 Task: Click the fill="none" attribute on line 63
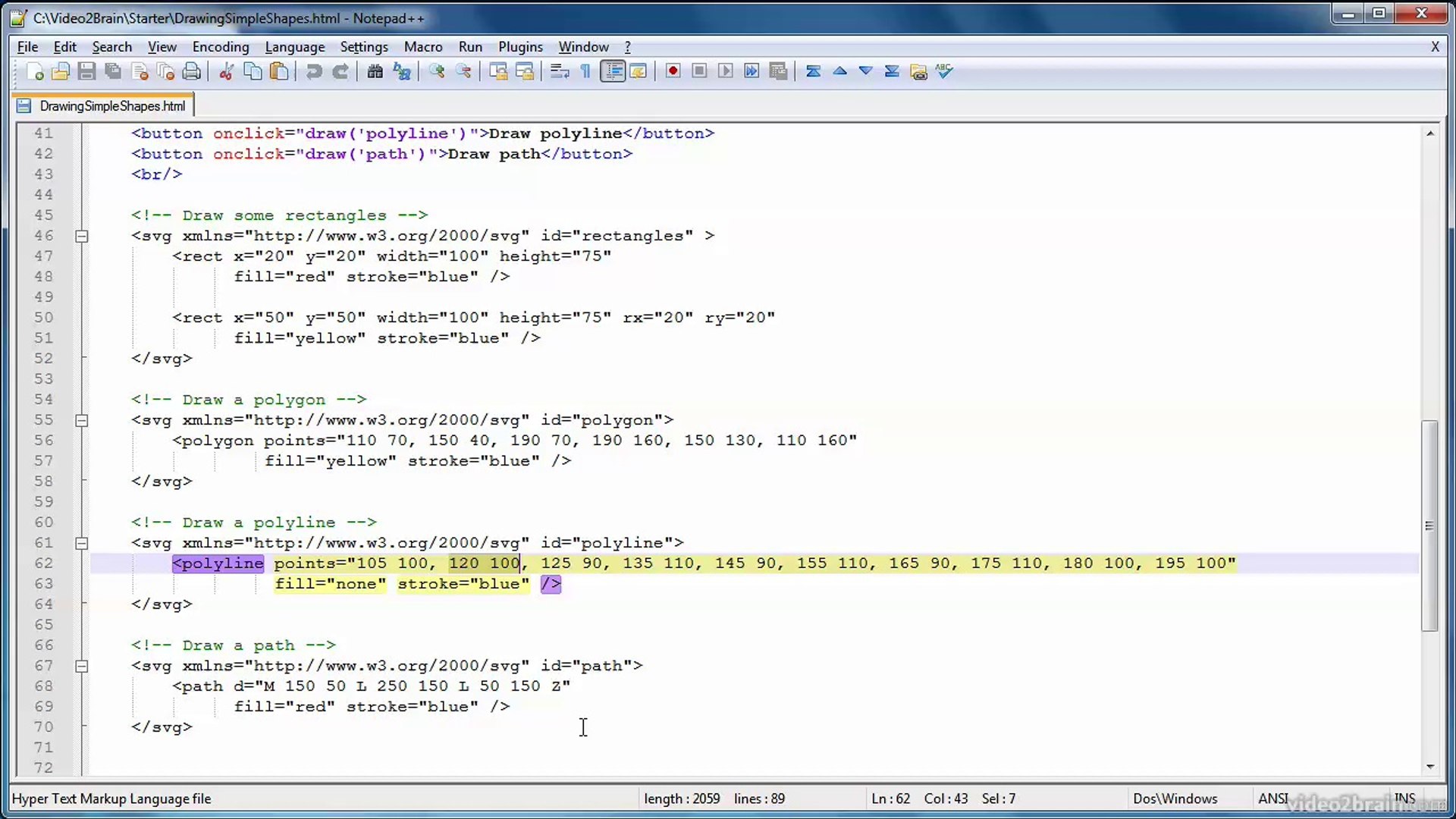tap(330, 584)
